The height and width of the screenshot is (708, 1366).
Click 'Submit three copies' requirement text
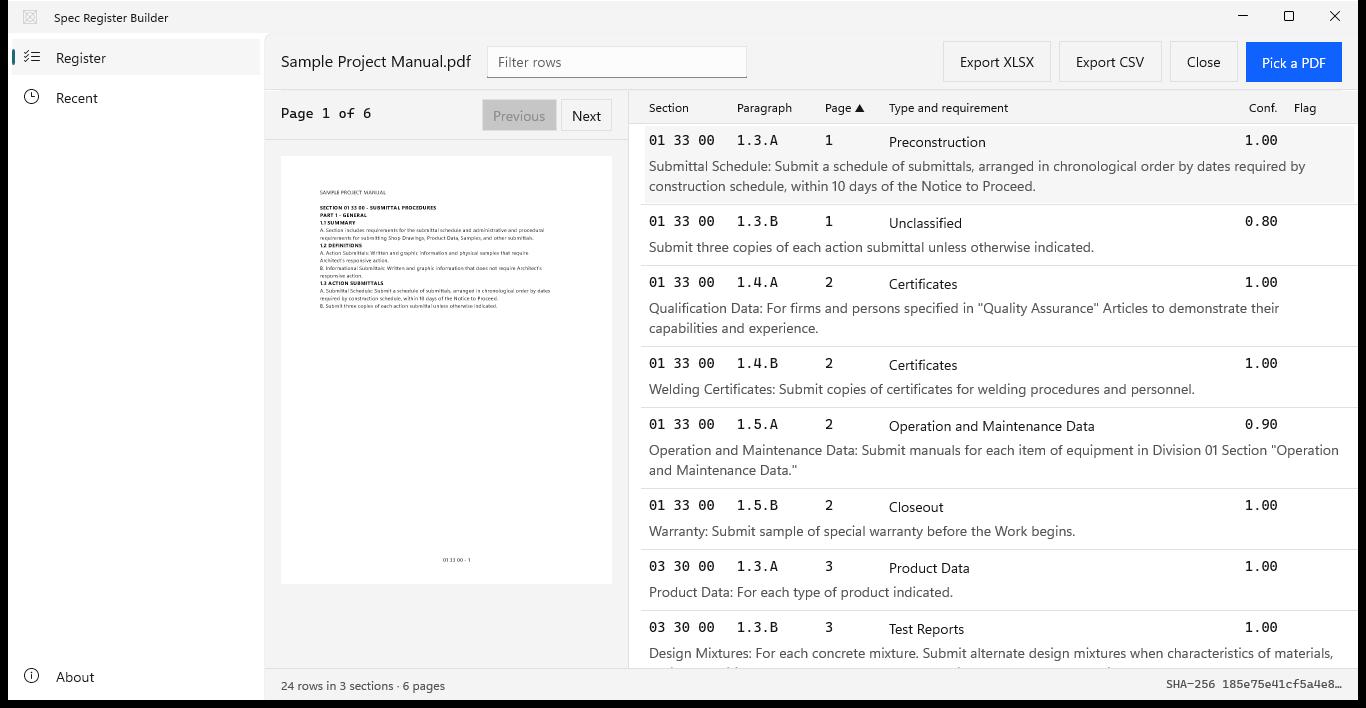point(871,247)
